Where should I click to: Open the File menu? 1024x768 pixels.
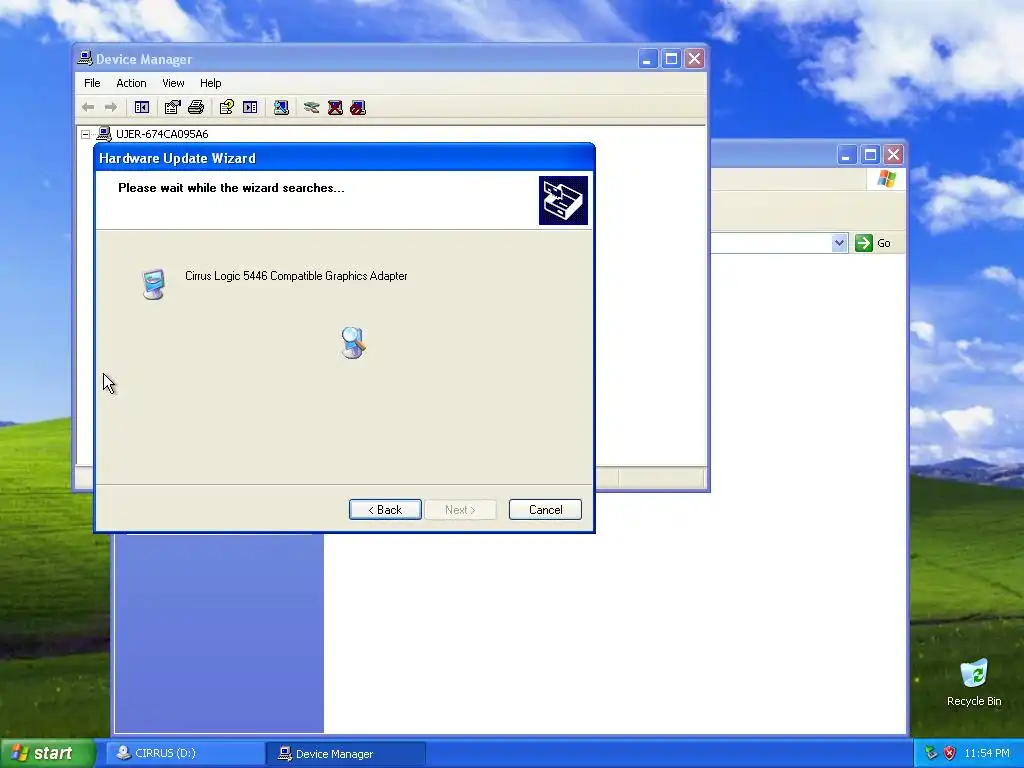[x=92, y=83]
